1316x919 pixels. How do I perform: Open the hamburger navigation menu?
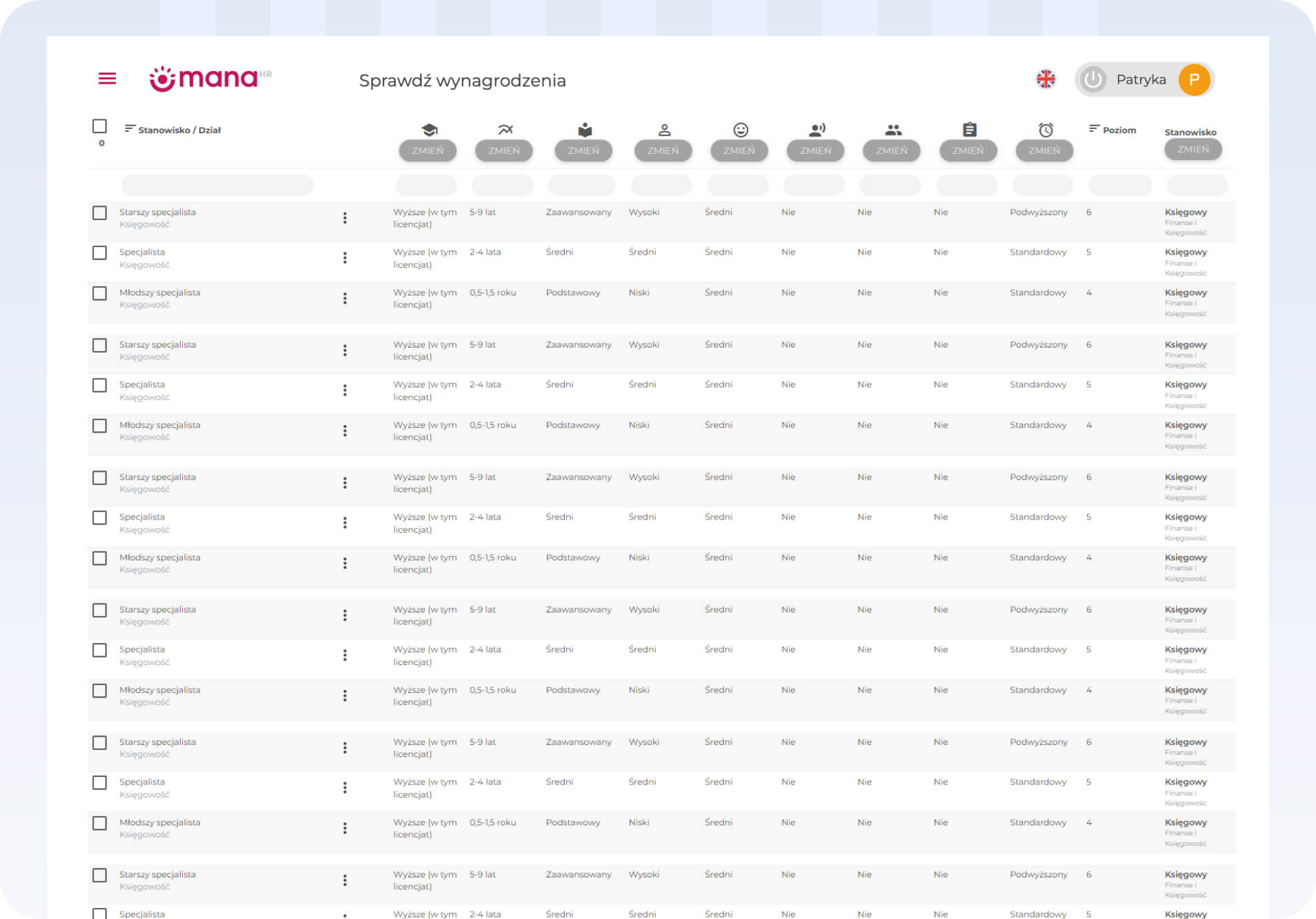(x=107, y=79)
